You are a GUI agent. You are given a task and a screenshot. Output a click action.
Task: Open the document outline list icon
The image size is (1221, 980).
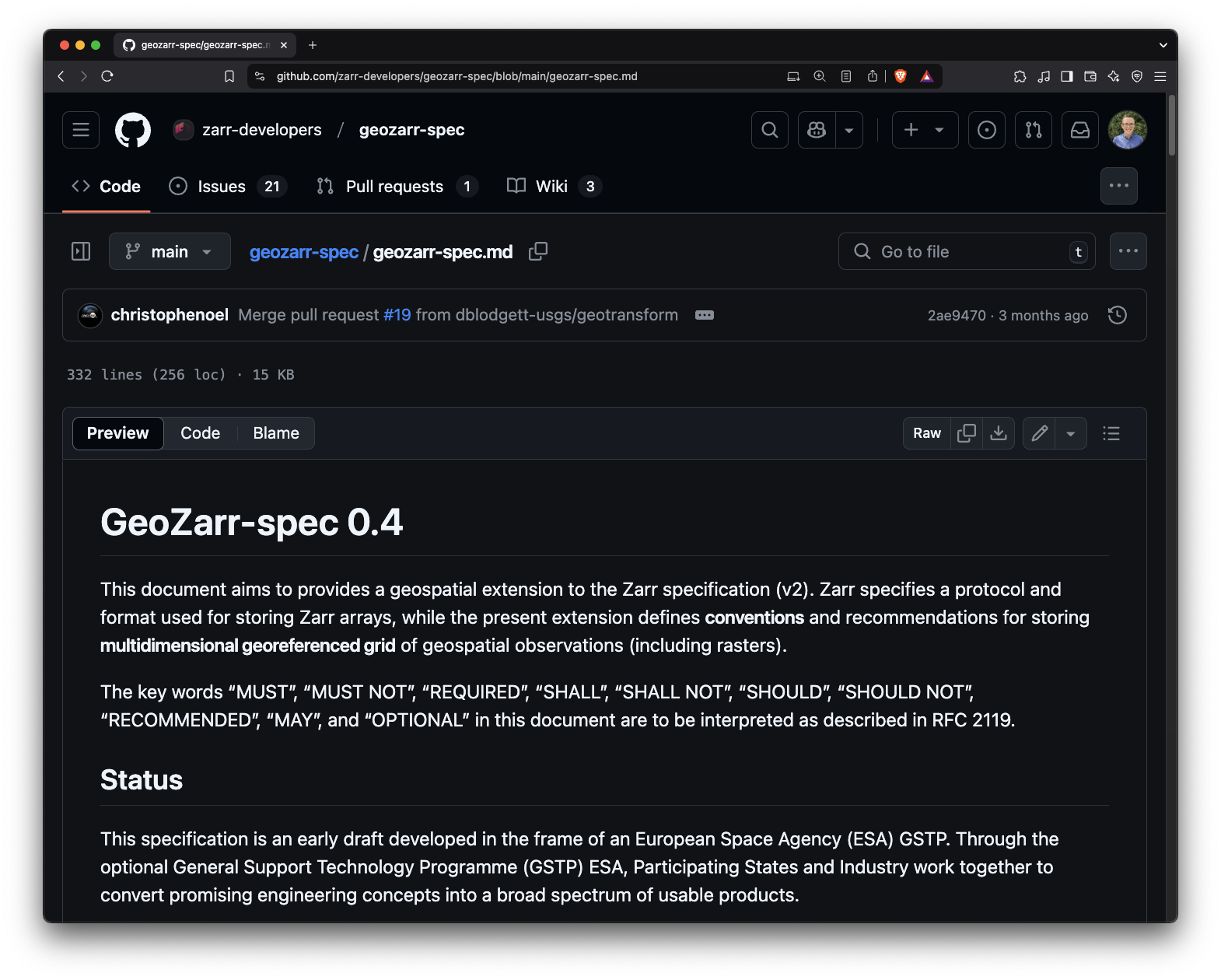pyautogui.click(x=1111, y=433)
